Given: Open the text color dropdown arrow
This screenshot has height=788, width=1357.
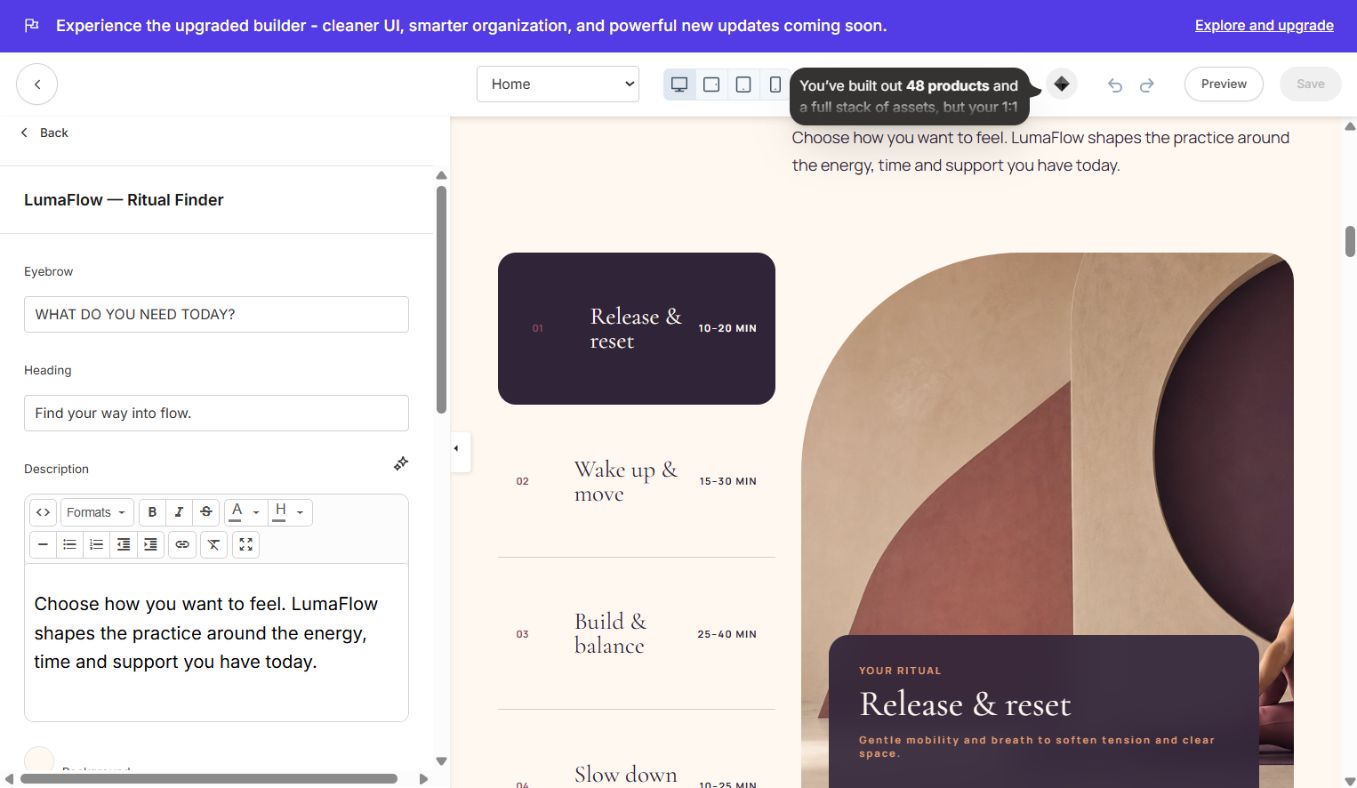Looking at the screenshot, I should pyautogui.click(x=256, y=512).
